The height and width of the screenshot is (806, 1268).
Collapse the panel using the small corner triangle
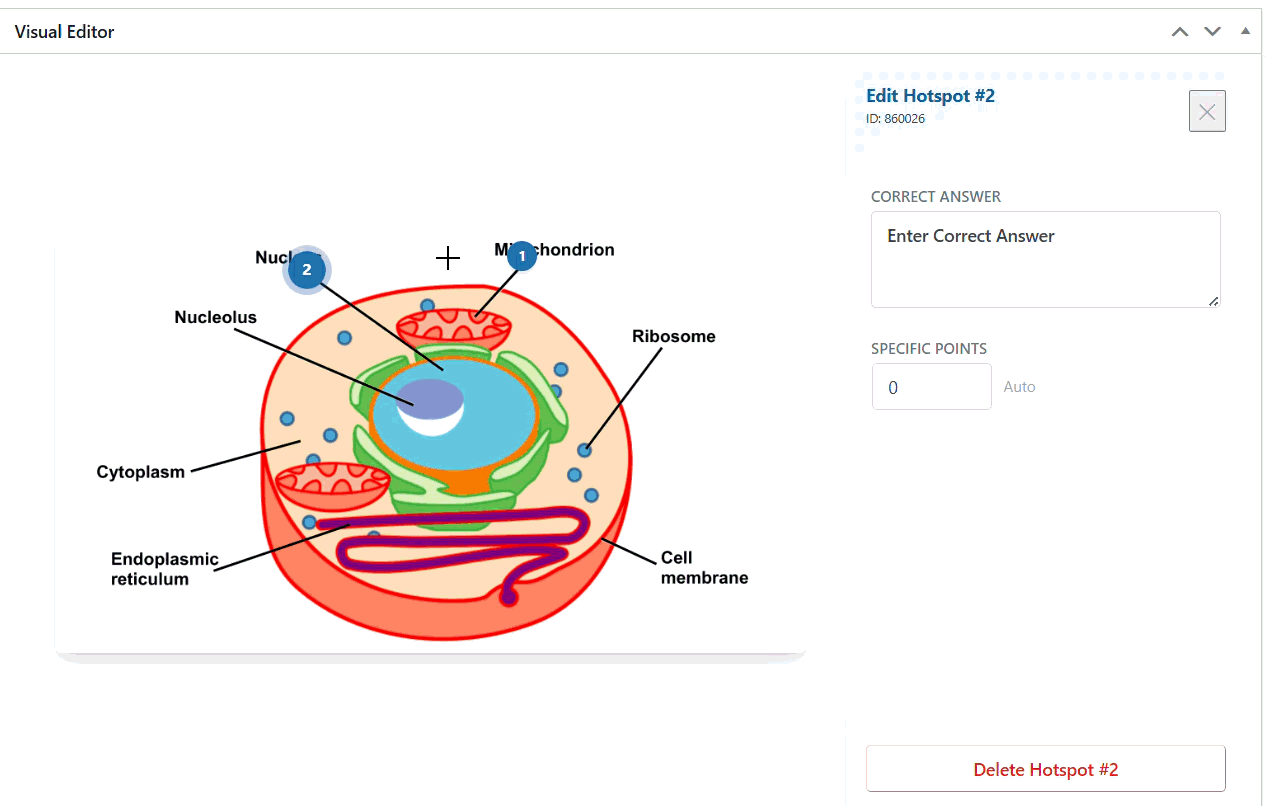pos(1245,31)
